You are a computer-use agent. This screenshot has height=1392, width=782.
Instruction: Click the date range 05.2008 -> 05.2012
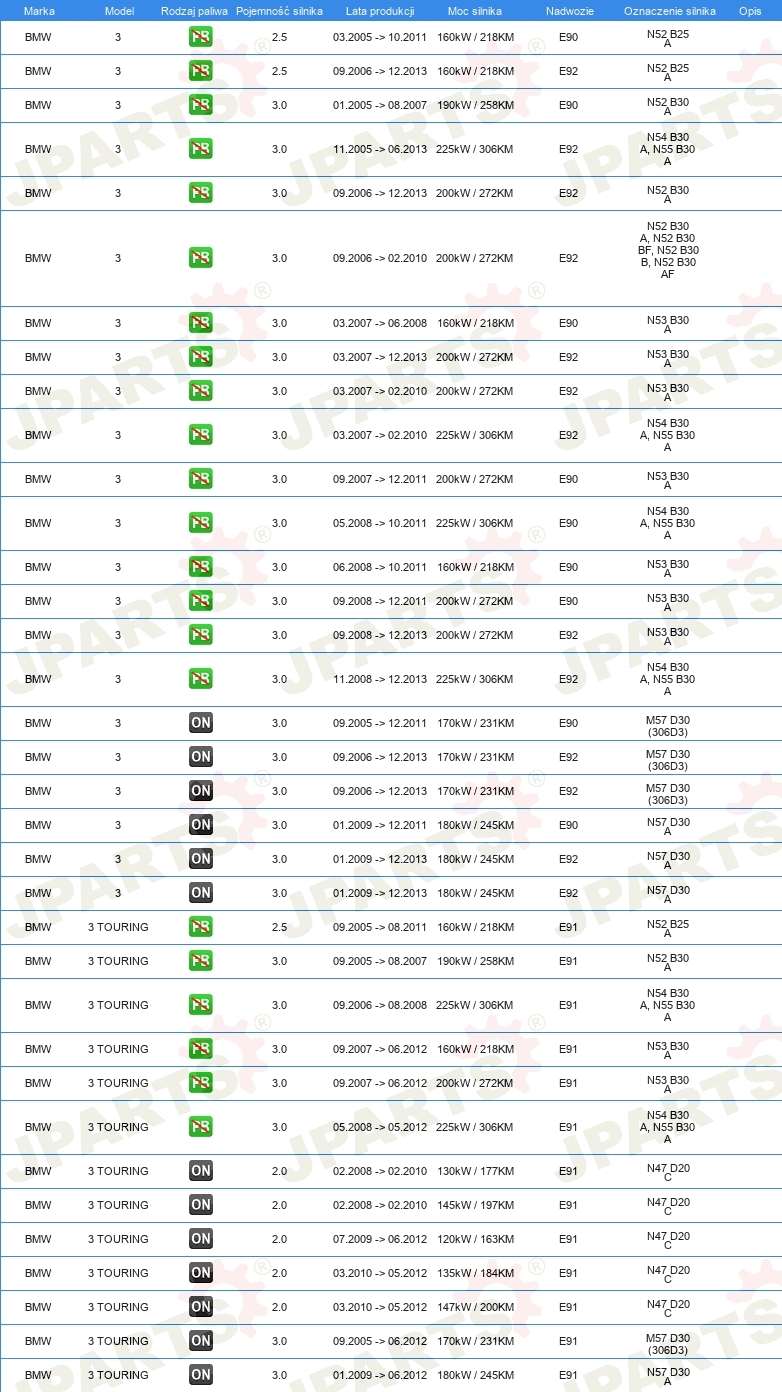click(x=380, y=1128)
